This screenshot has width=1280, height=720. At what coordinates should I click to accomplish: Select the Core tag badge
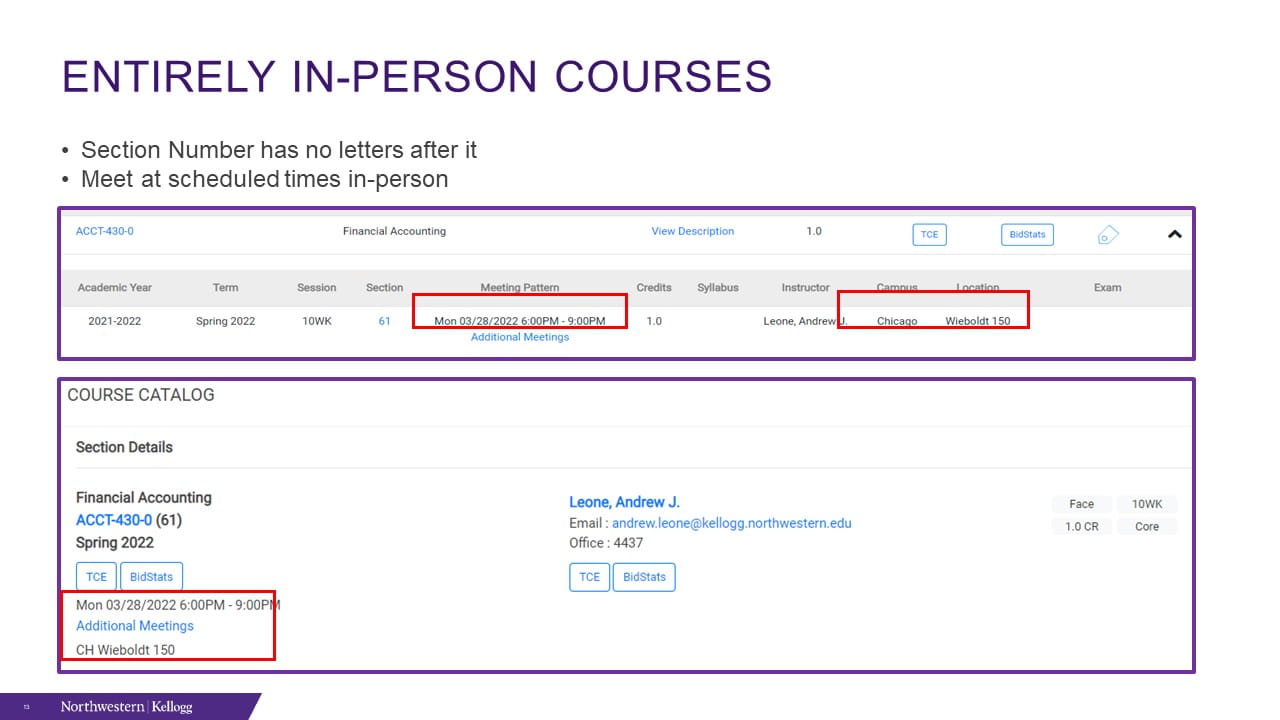click(x=1146, y=526)
